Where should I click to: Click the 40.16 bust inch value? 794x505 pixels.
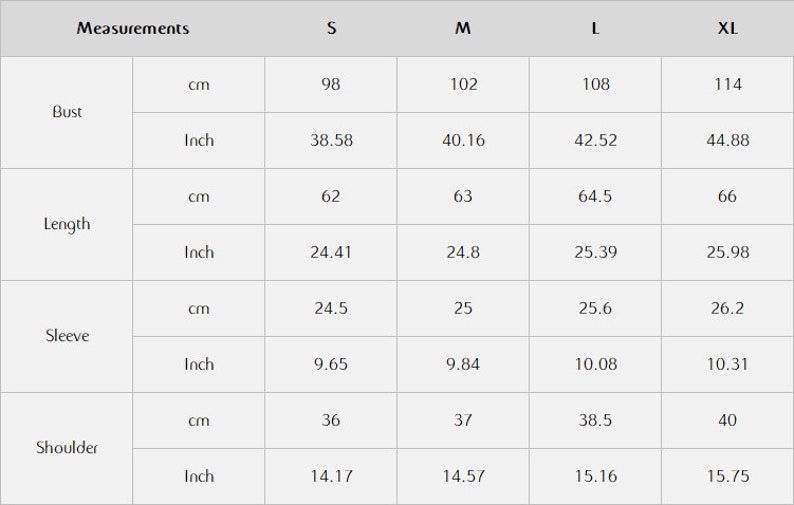pos(463,140)
